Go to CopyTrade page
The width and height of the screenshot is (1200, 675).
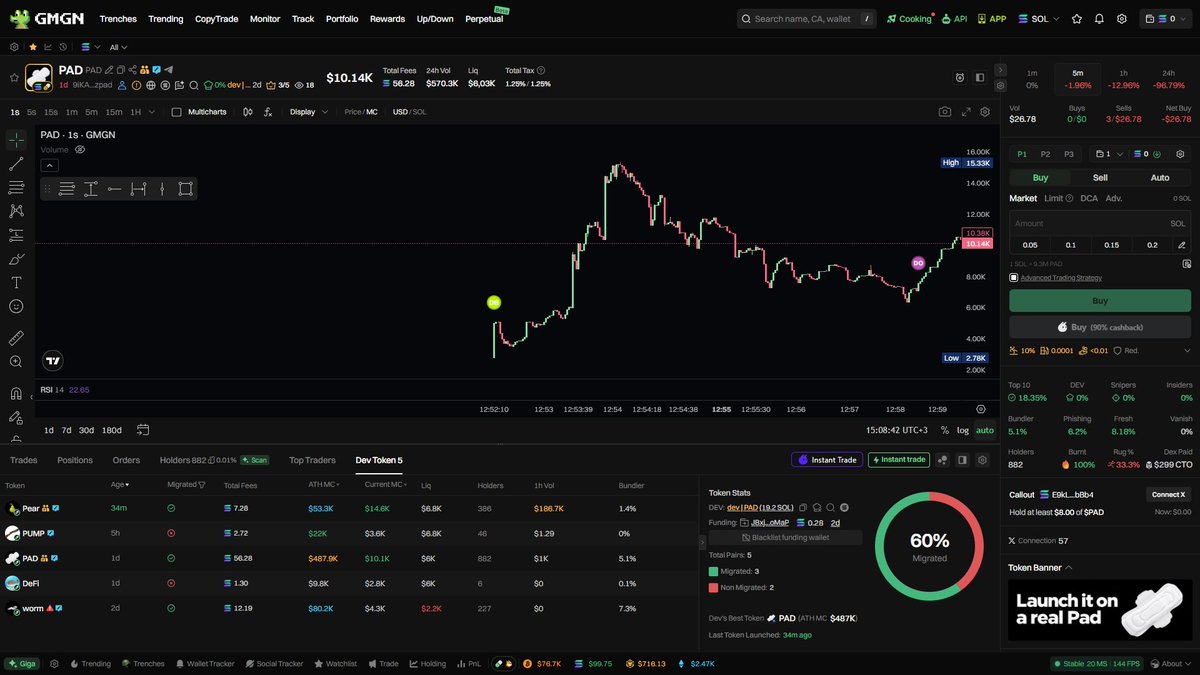(x=217, y=19)
